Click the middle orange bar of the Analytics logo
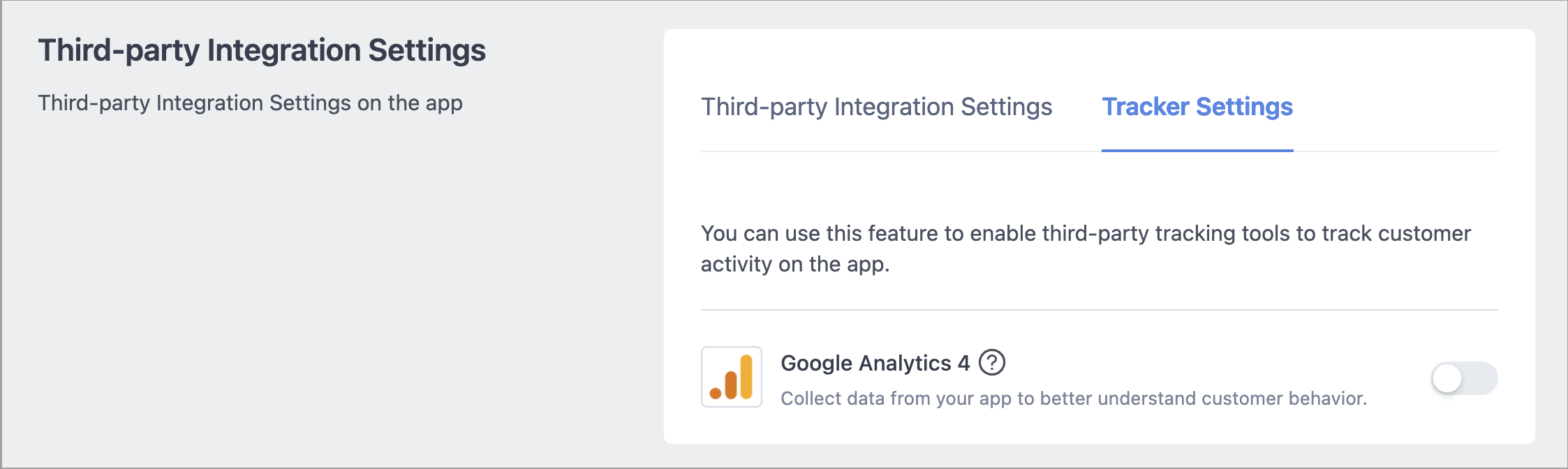 731,385
